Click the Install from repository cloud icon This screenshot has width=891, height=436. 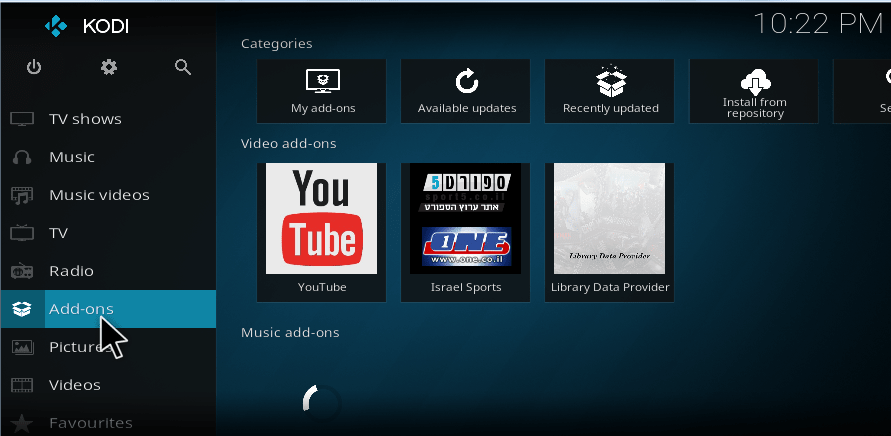(x=755, y=82)
